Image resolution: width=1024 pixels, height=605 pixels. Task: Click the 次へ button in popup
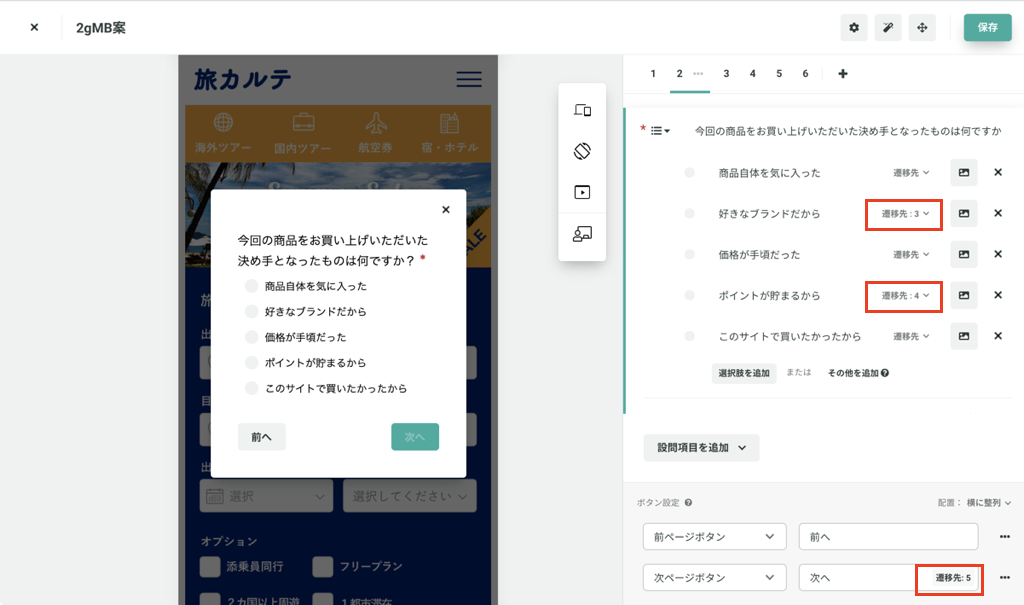(x=415, y=436)
